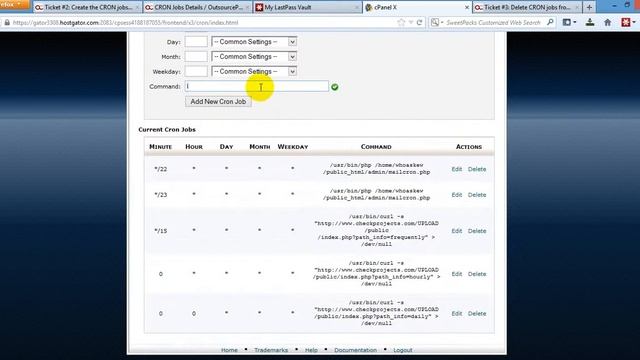Click into the Day input field

click(196, 42)
